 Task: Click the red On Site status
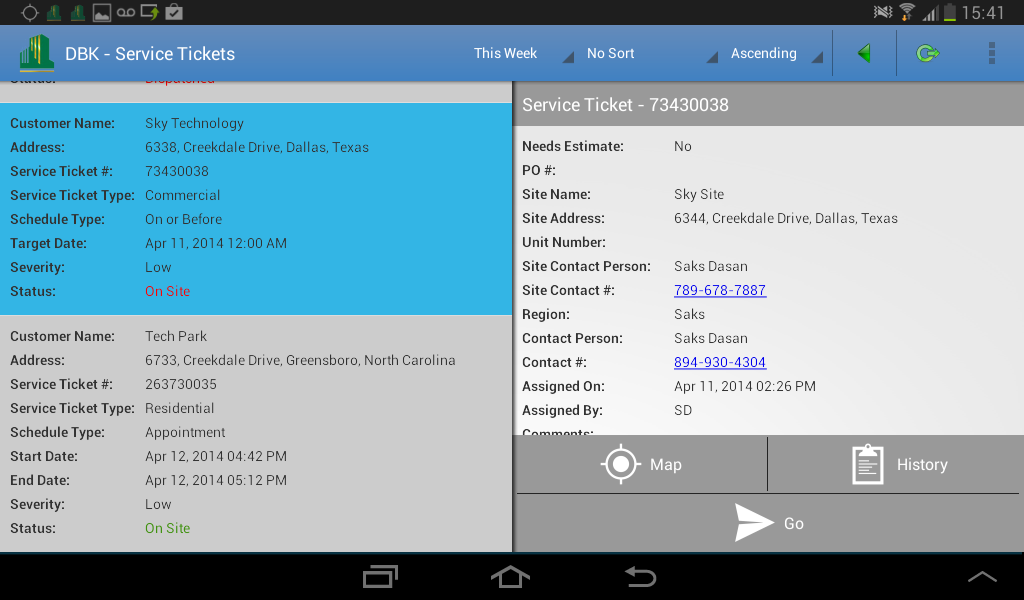point(167,291)
